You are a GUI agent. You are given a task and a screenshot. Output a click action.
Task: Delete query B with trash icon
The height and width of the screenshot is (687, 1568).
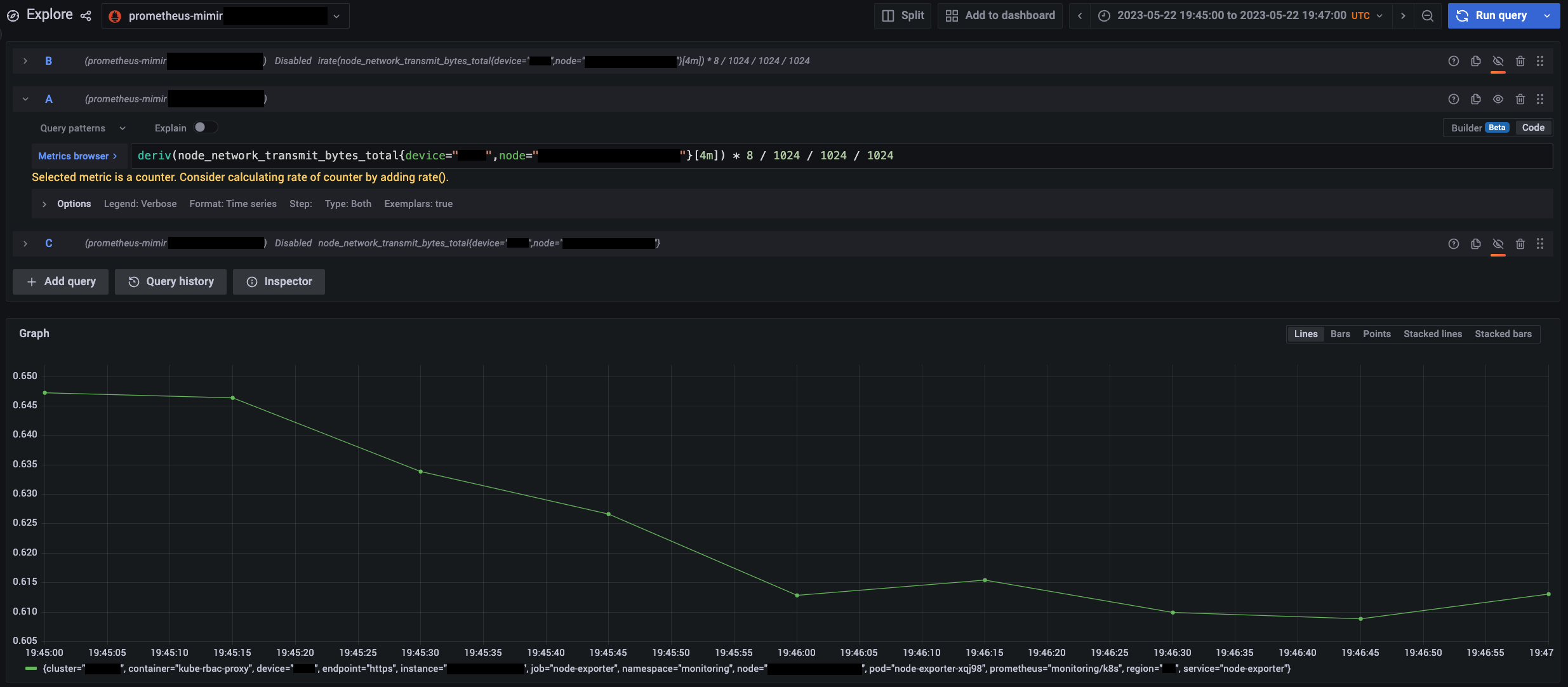tap(1520, 61)
